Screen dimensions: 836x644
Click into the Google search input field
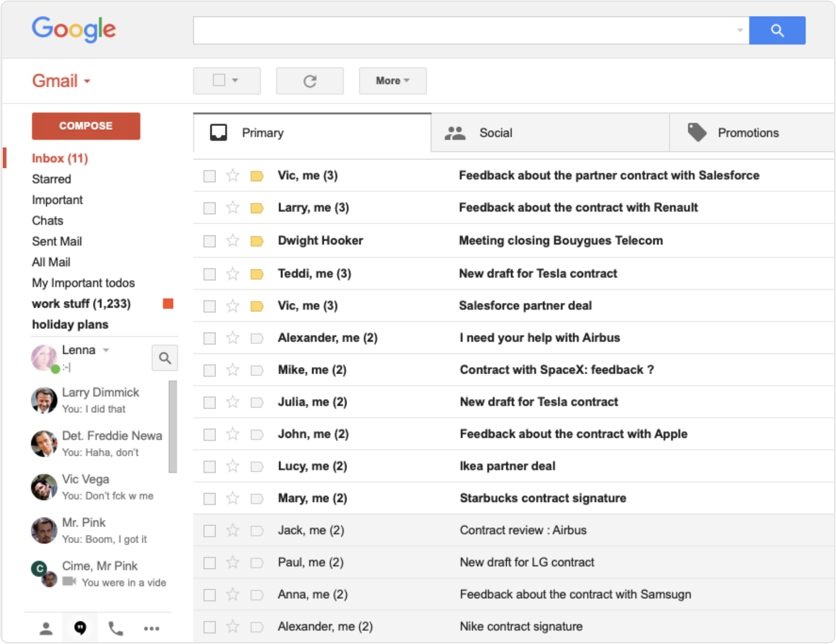point(471,30)
